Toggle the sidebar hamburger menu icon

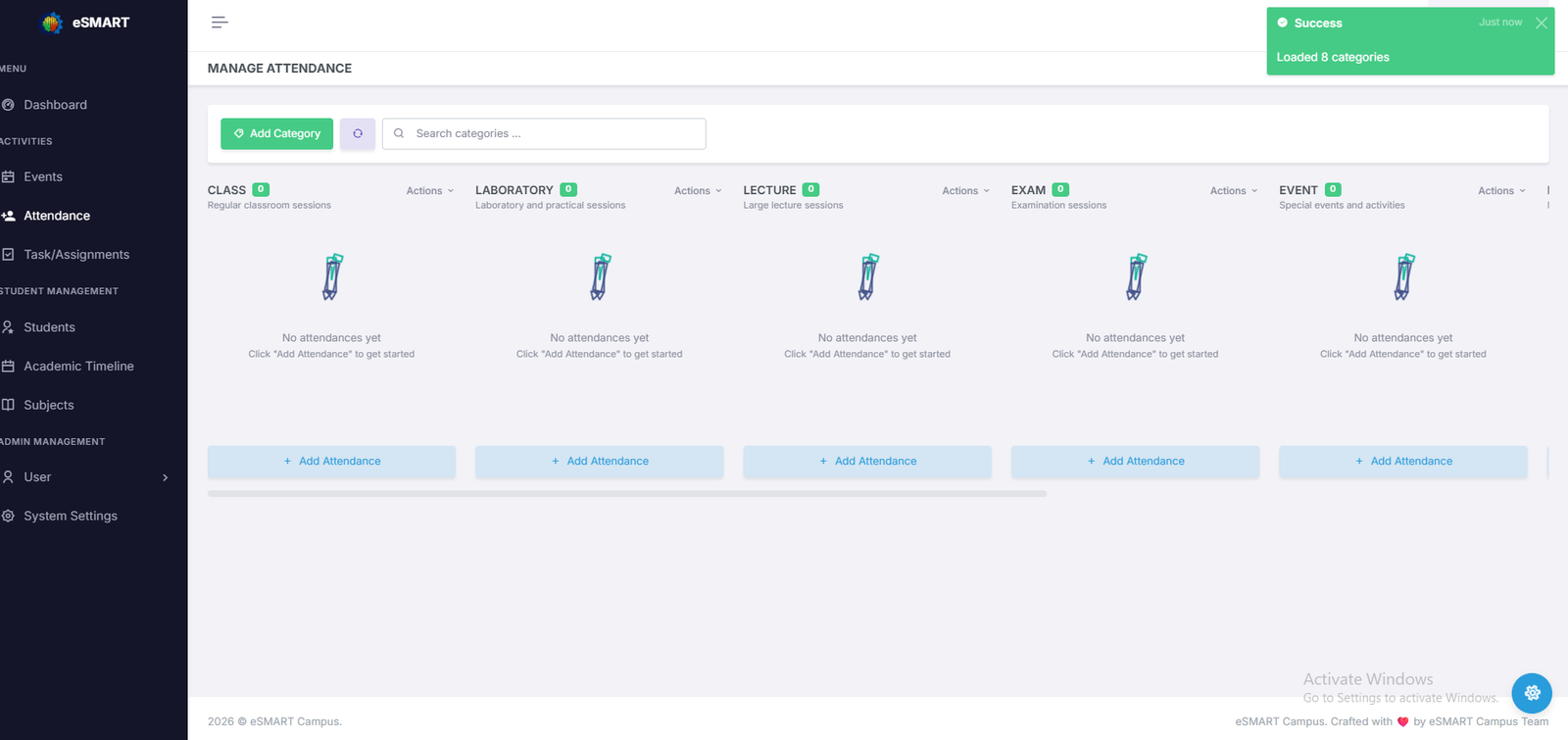pos(220,23)
